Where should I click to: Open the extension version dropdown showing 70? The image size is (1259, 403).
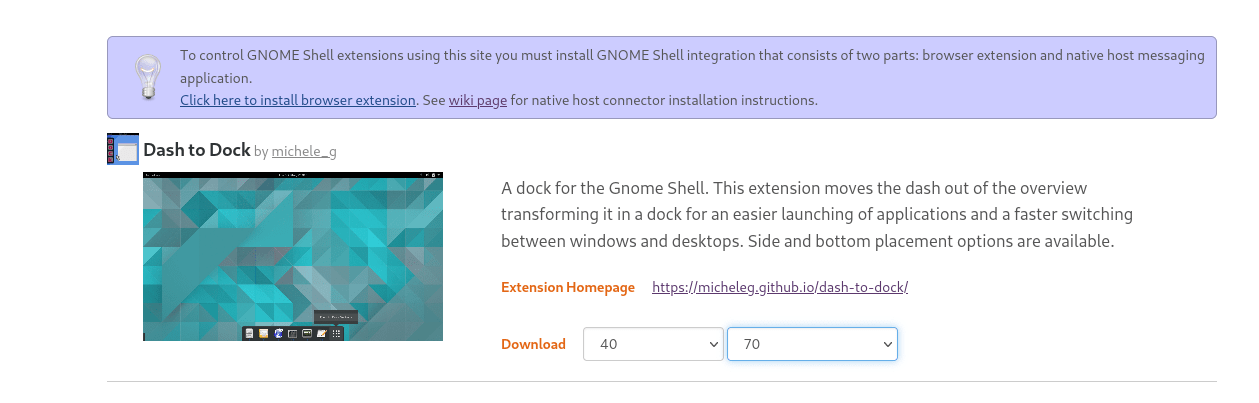812,344
